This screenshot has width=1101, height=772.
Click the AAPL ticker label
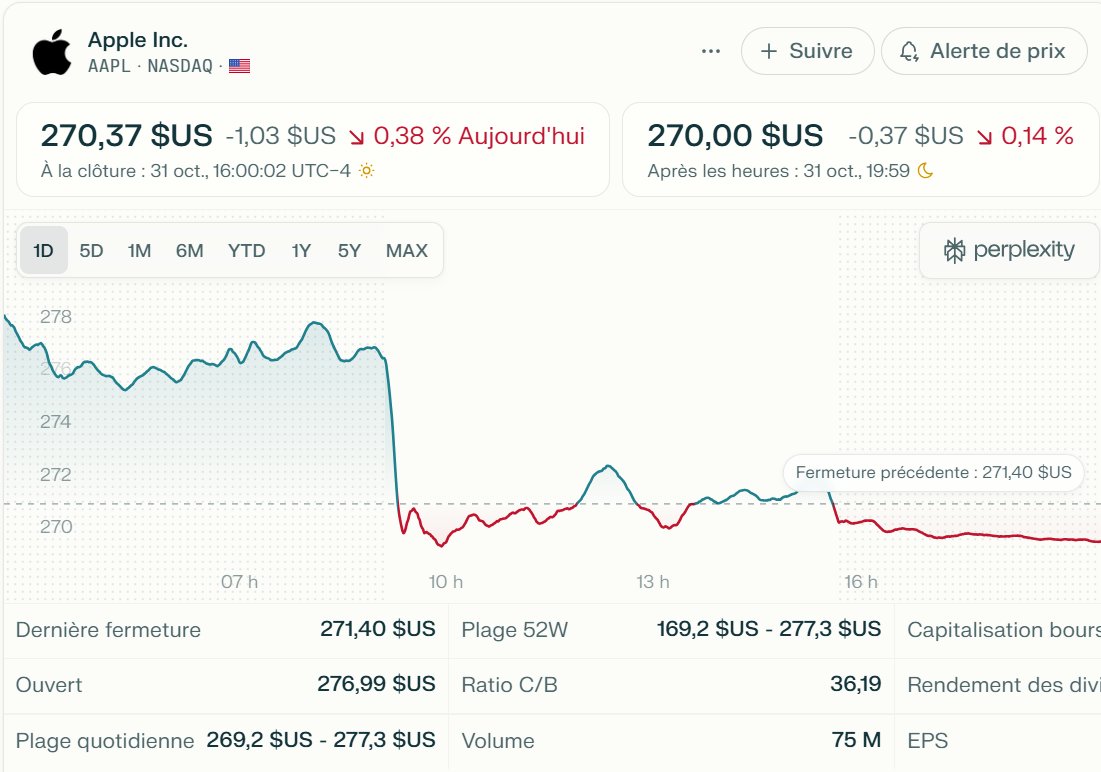click(109, 66)
